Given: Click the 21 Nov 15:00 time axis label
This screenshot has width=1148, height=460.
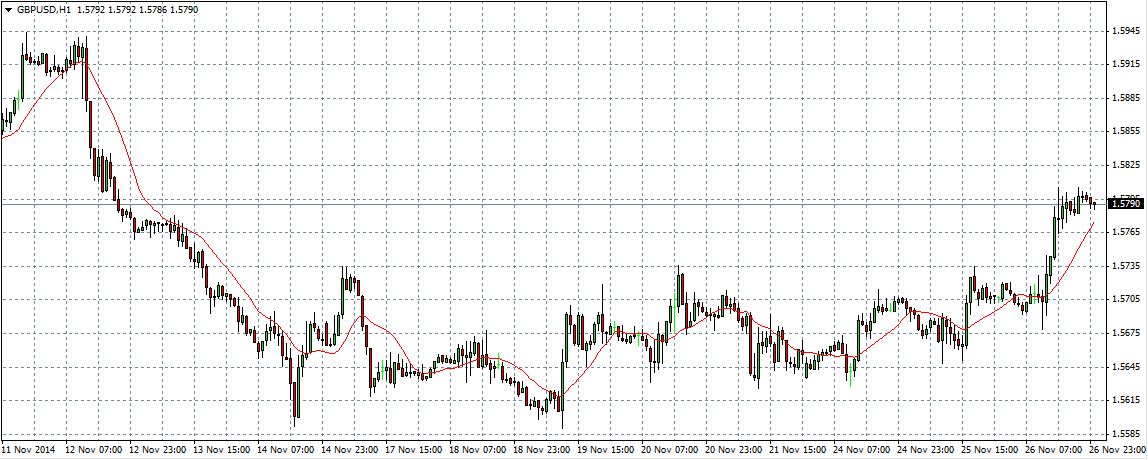Looking at the screenshot, I should tap(797, 451).
